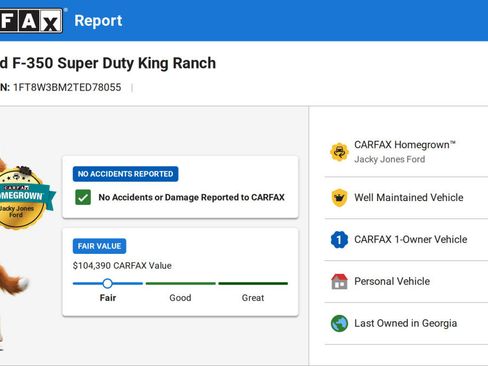This screenshot has height=366, width=488.
Task: Click the FAIR VALUE badge
Action: [x=99, y=246]
